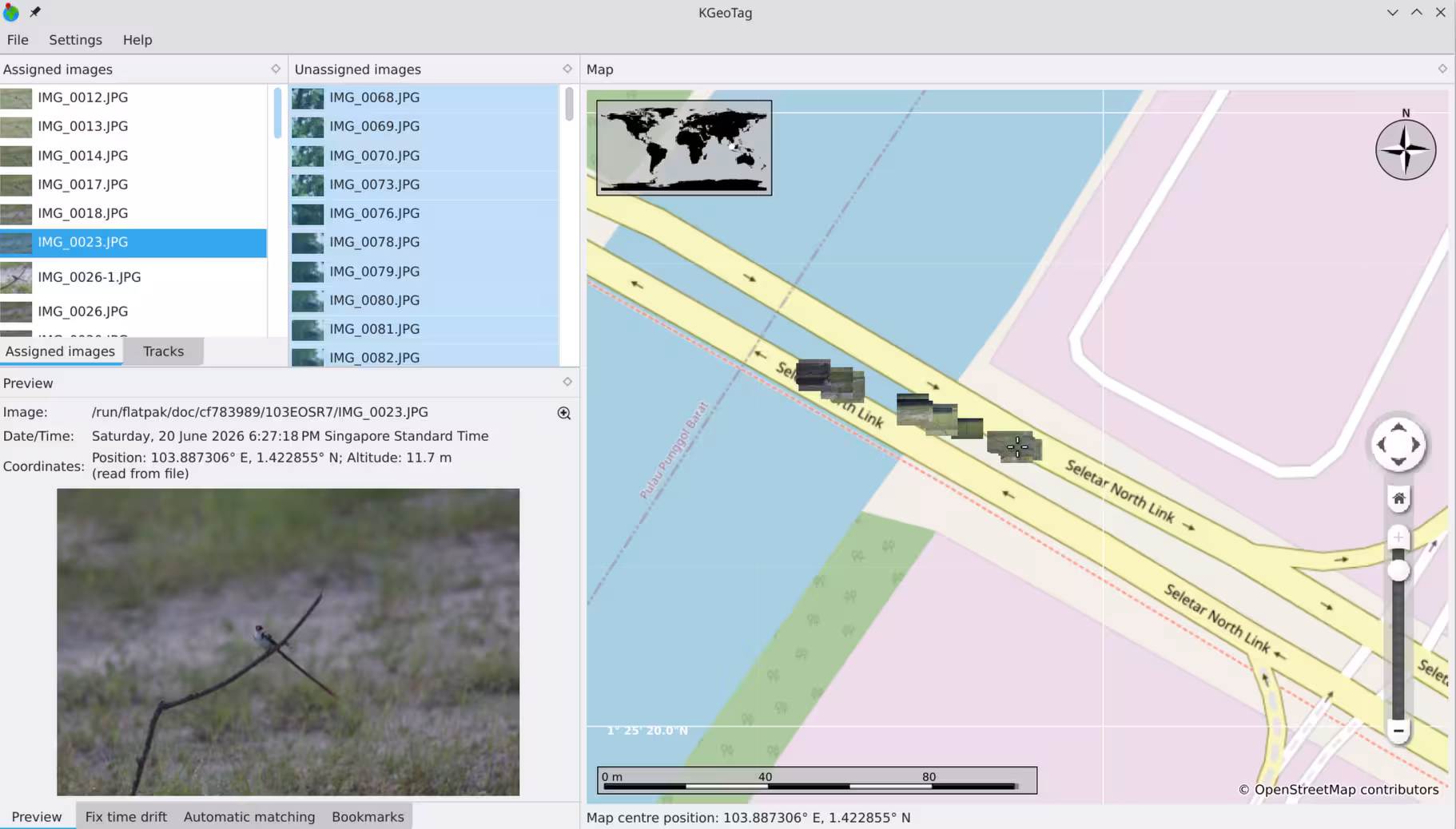Zoom in the map with plus button

(1398, 537)
